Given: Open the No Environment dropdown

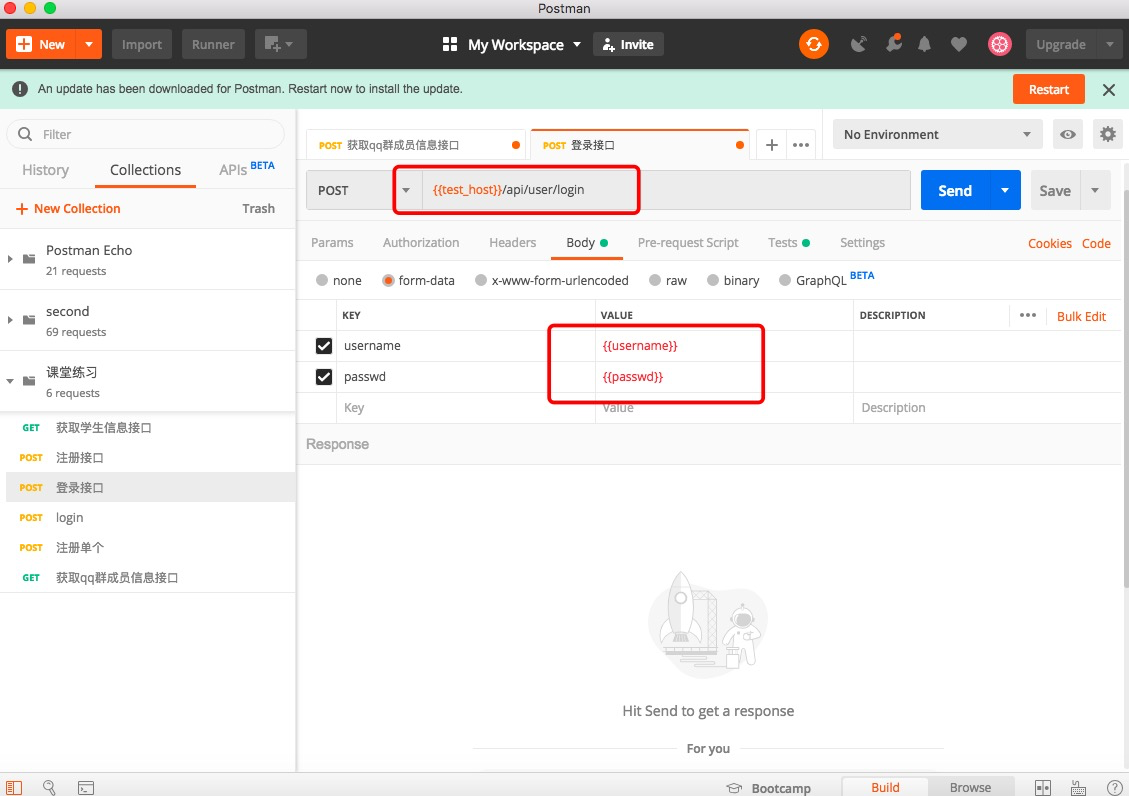Looking at the screenshot, I should [936, 133].
